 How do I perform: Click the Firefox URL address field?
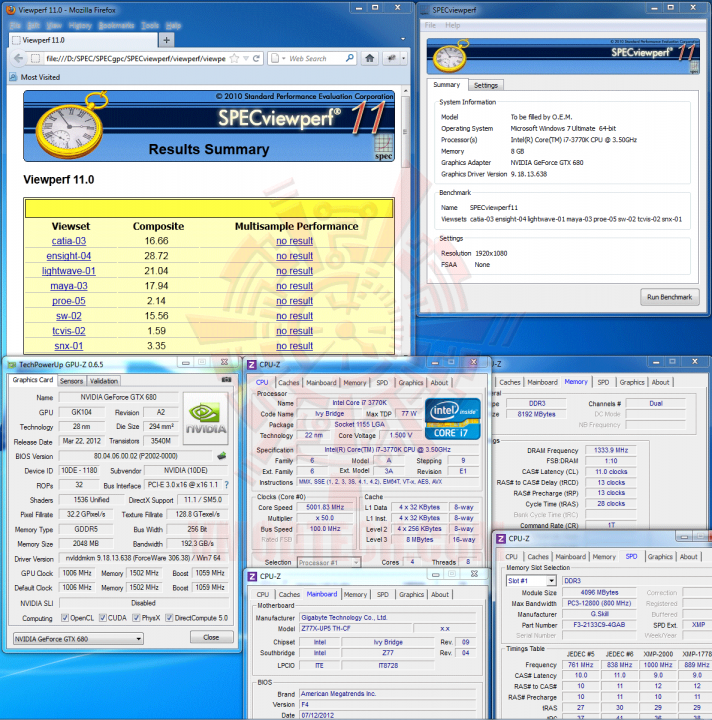(135, 58)
